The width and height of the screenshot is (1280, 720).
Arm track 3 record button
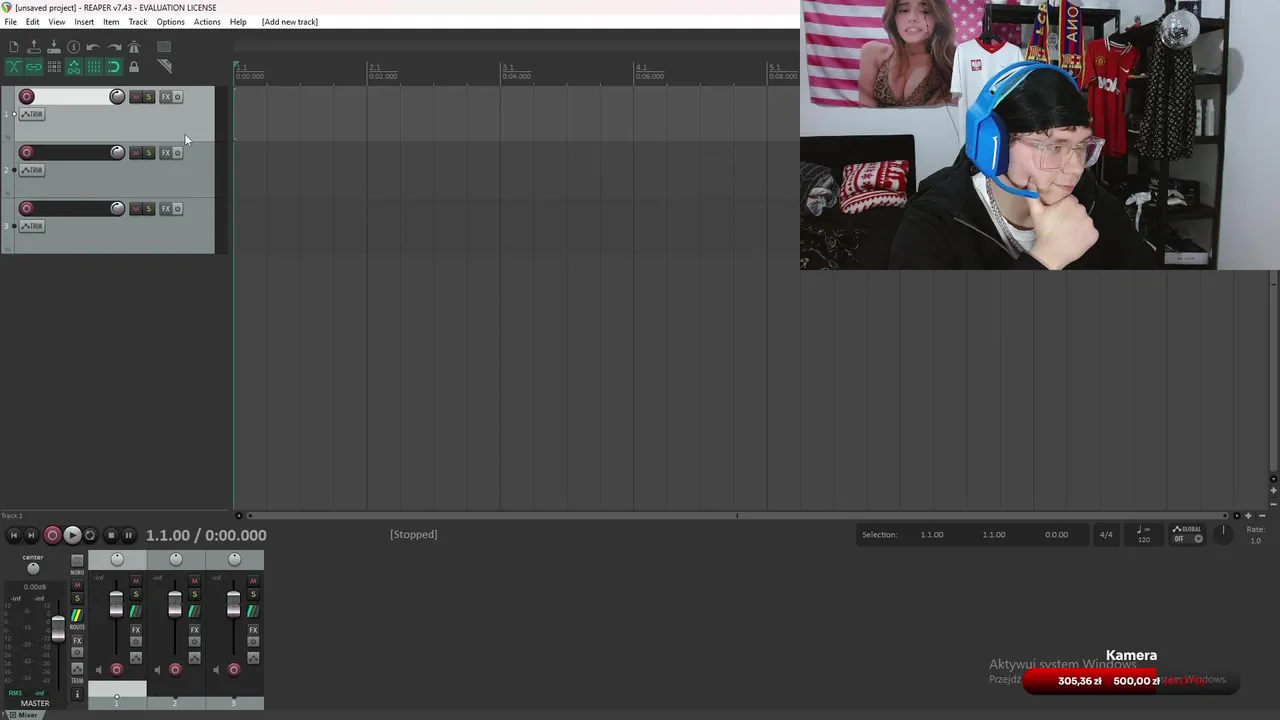point(27,208)
